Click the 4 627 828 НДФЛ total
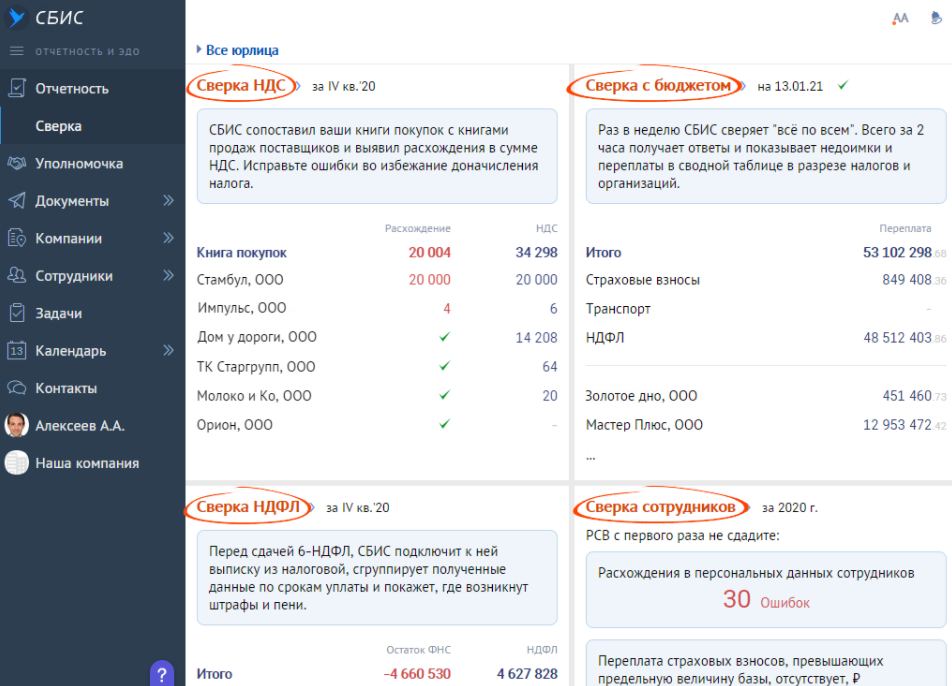This screenshot has width=952, height=686. pos(527,674)
